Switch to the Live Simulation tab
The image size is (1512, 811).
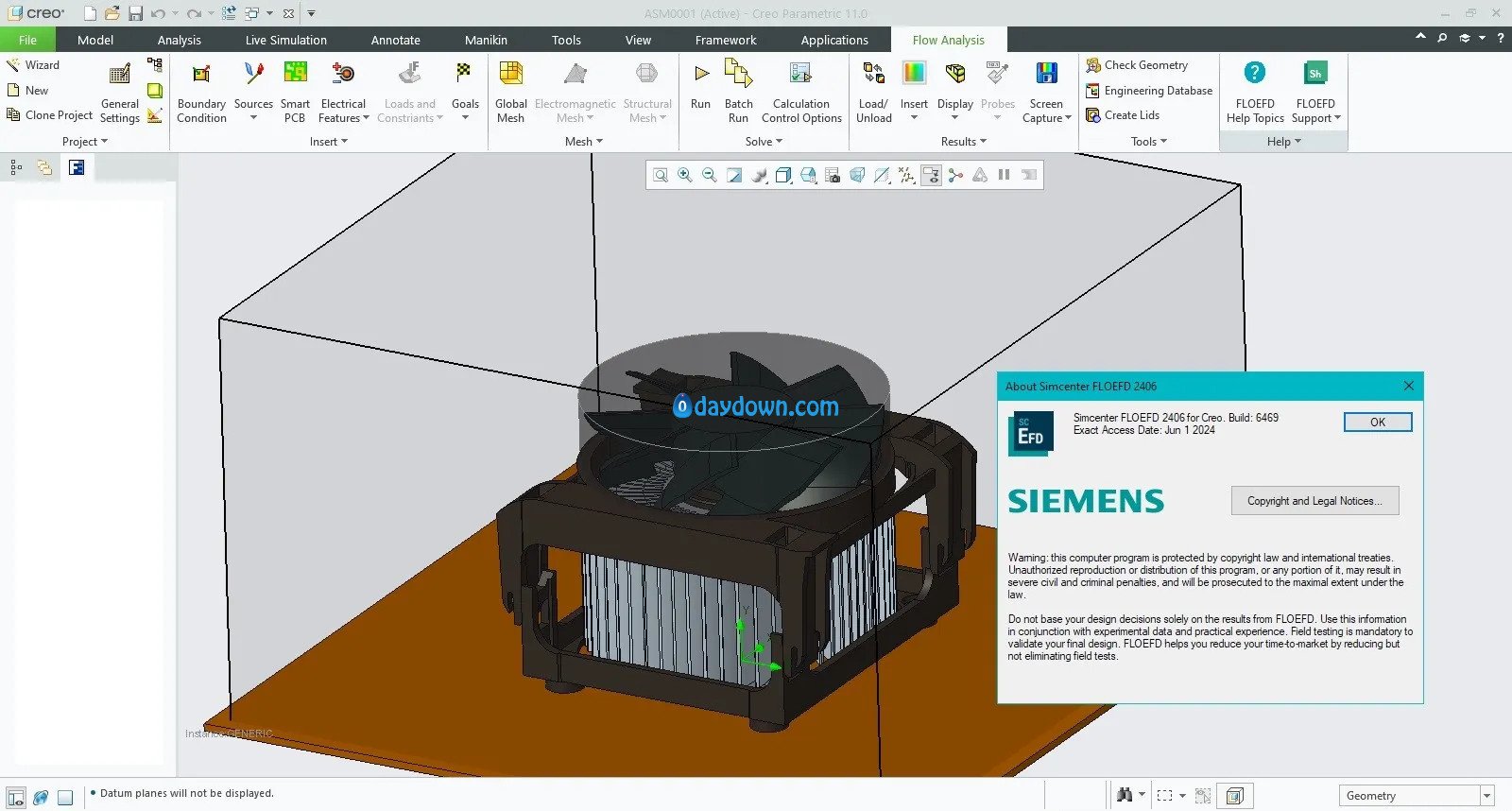click(286, 40)
